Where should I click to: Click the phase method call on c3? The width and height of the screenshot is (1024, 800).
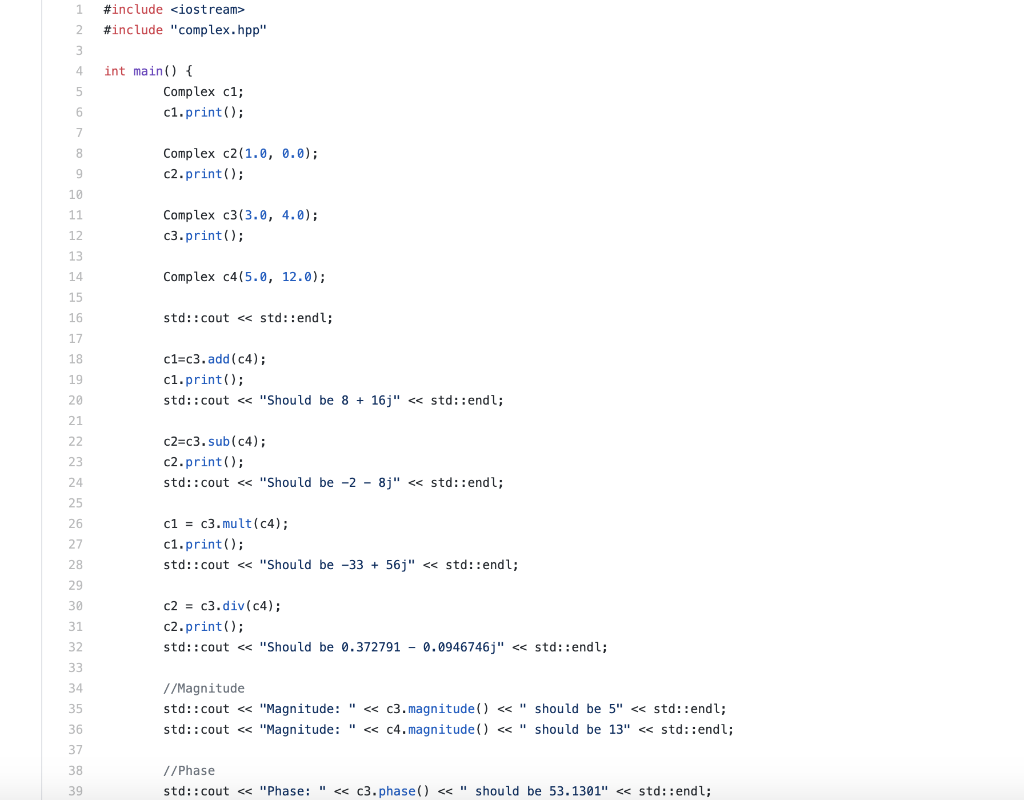(395, 790)
